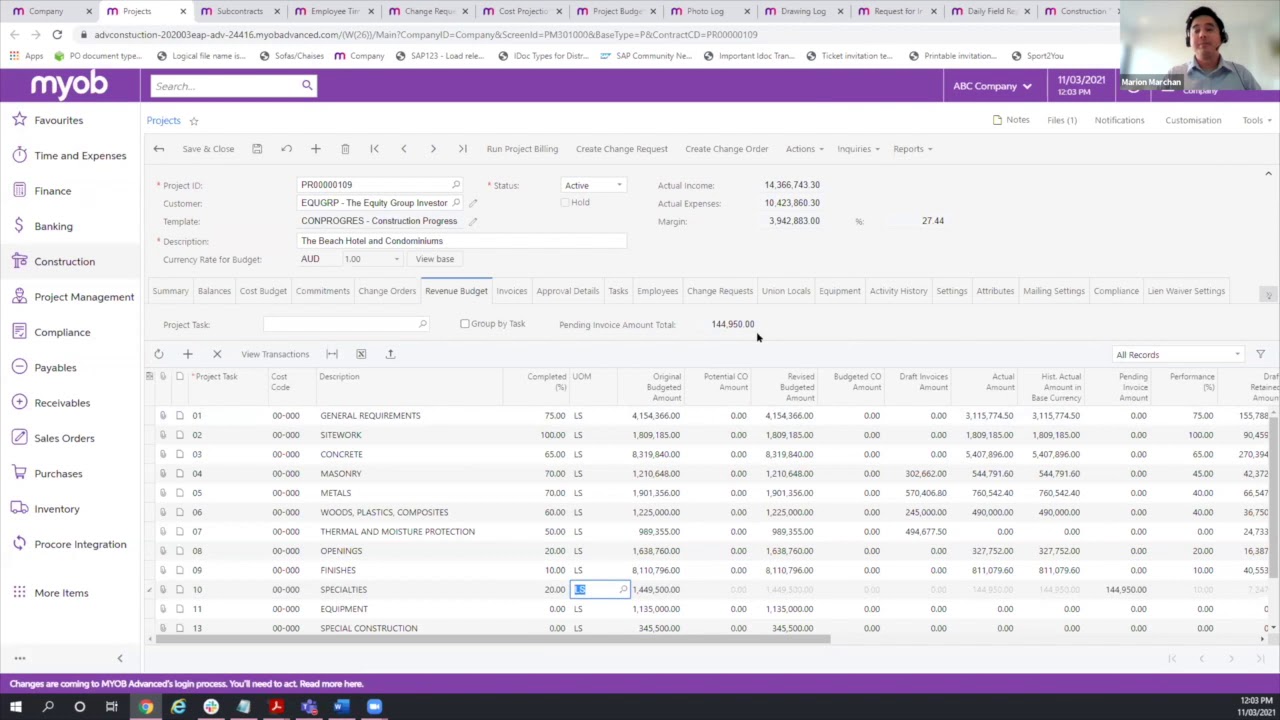The height and width of the screenshot is (720, 1280).
Task: Click the undo icon in Projects toolbar
Action: point(286,149)
